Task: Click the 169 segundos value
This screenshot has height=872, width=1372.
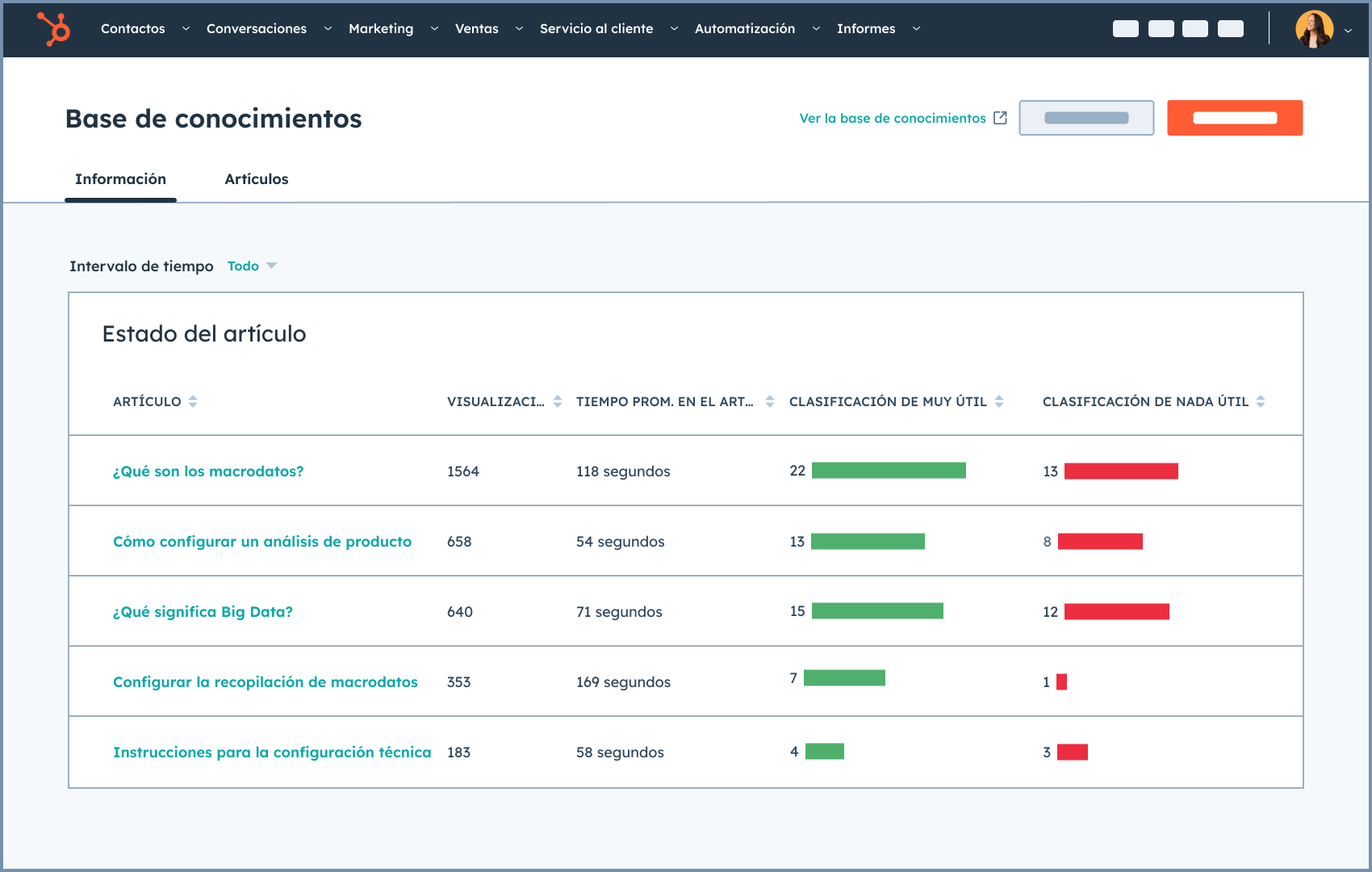Action: (623, 682)
